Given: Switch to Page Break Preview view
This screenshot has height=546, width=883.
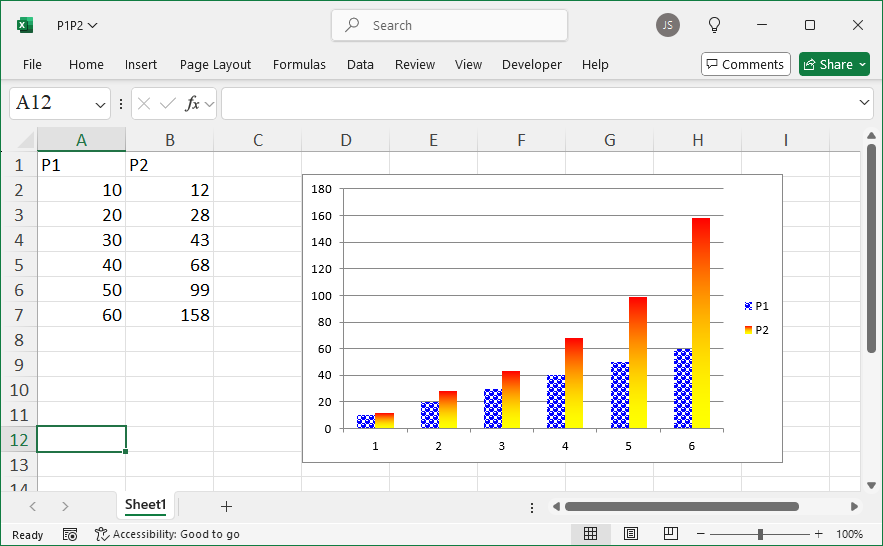Looking at the screenshot, I should (671, 534).
